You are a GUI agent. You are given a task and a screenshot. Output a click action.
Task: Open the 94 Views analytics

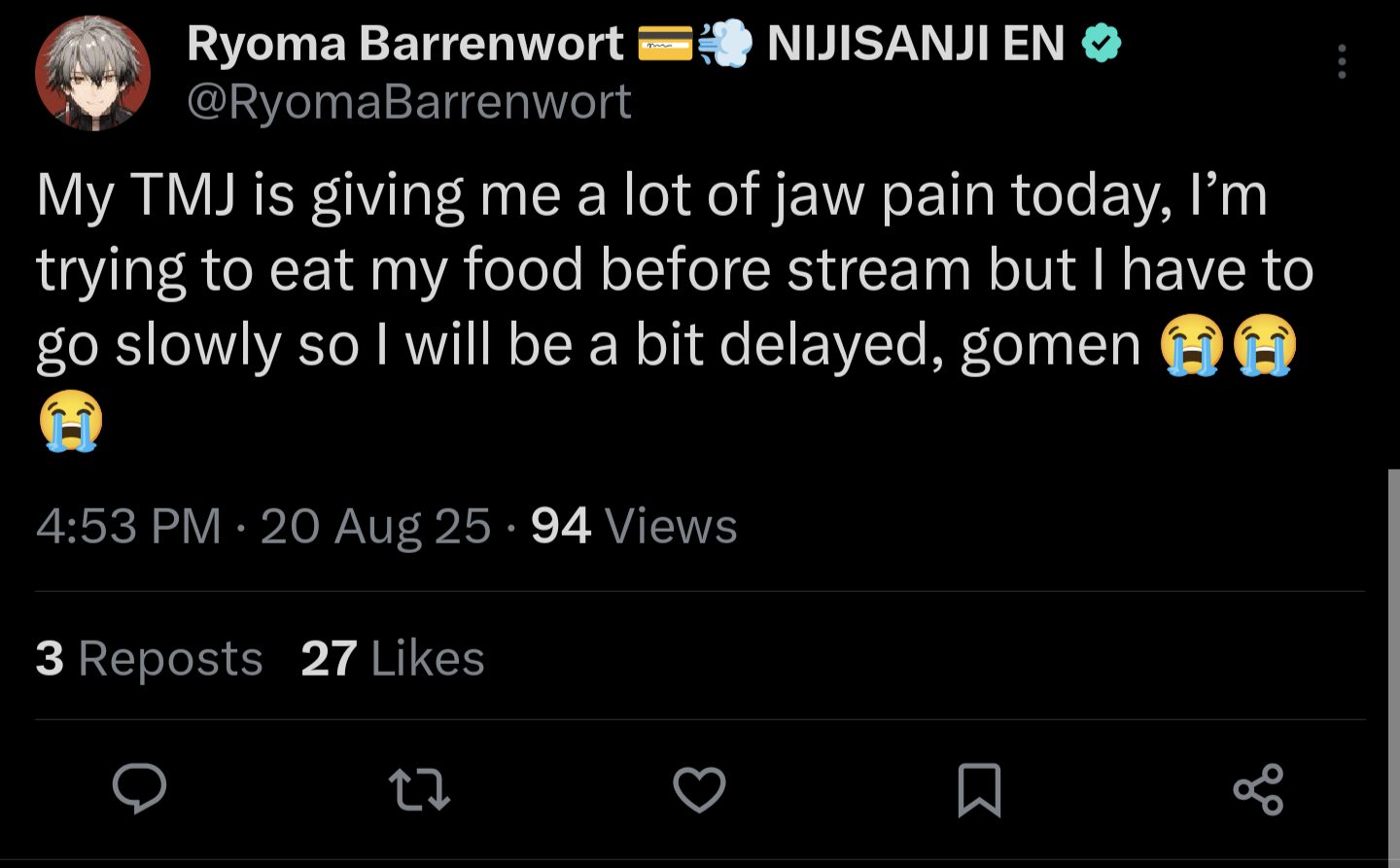coord(634,526)
